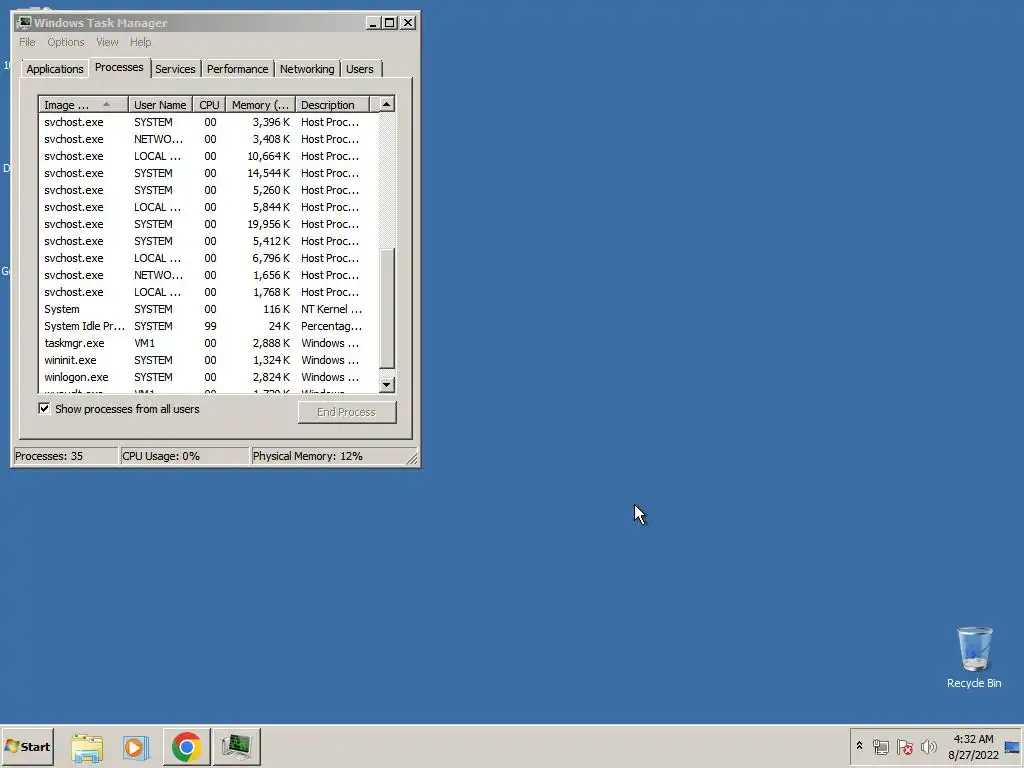This screenshot has height=768, width=1024.
Task: Click the Task Manager taskbar button
Action: coord(236,747)
